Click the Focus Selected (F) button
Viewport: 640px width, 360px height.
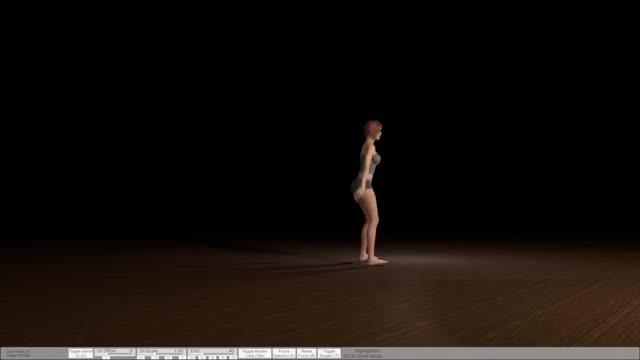[284, 353]
